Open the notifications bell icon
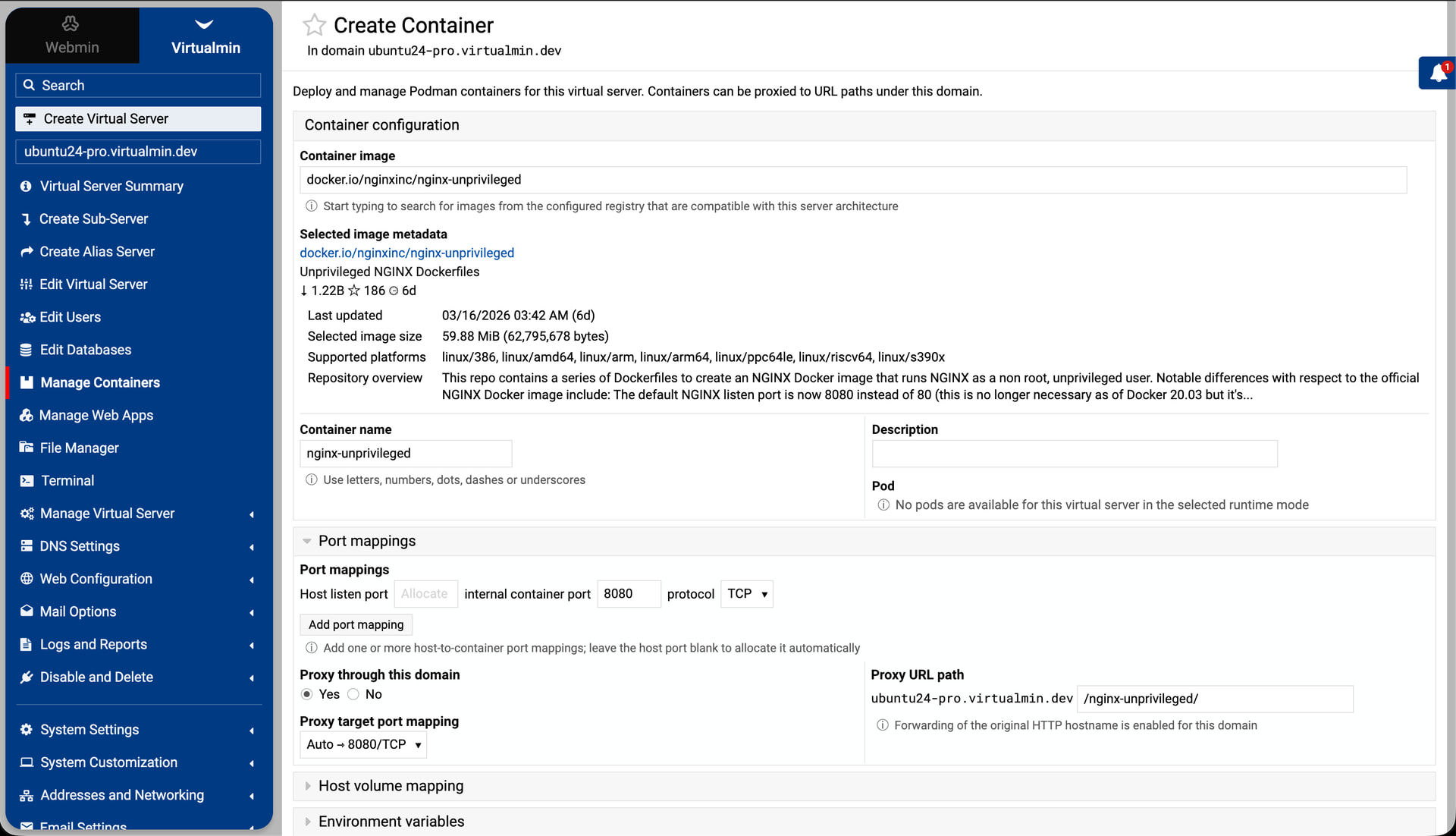The height and width of the screenshot is (836, 1456). (x=1438, y=73)
